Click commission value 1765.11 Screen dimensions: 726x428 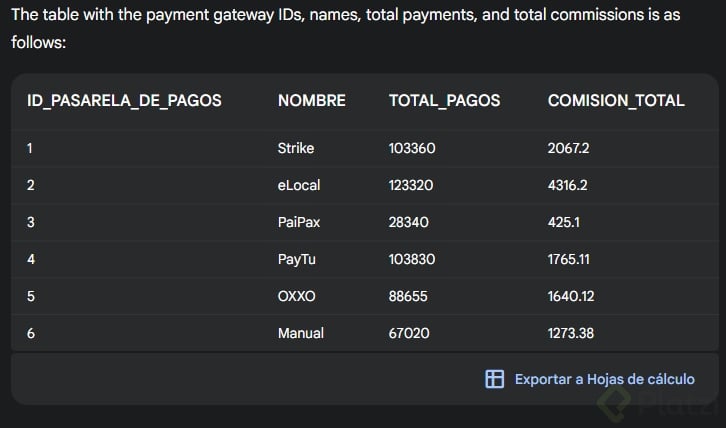pyautogui.click(x=569, y=259)
